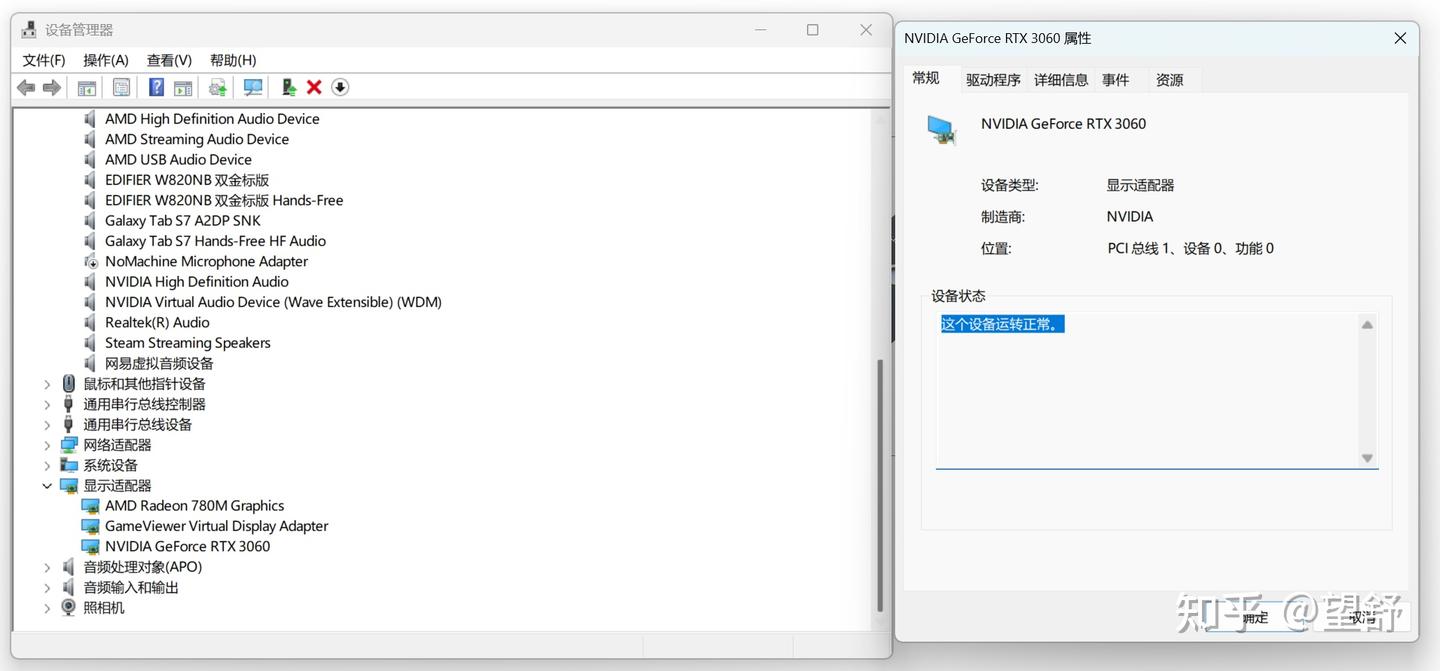Open the 帮助(H) menu
Image resolution: width=1440 pixels, height=671 pixels.
tap(233, 61)
